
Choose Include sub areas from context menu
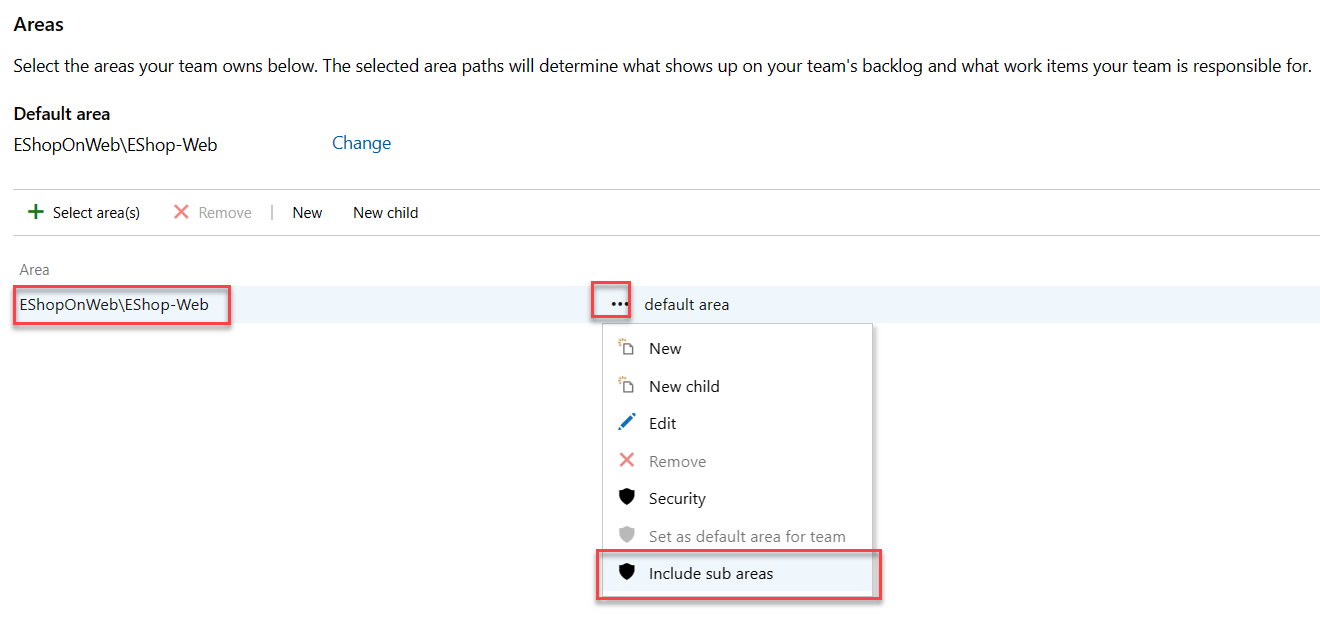point(711,574)
